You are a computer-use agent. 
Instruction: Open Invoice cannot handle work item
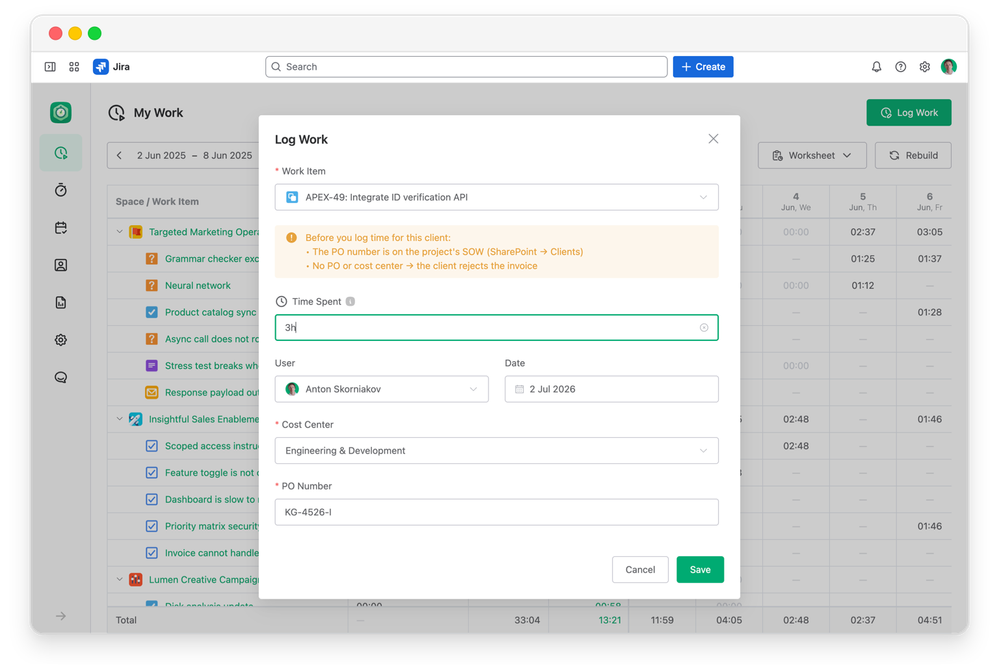coord(212,553)
